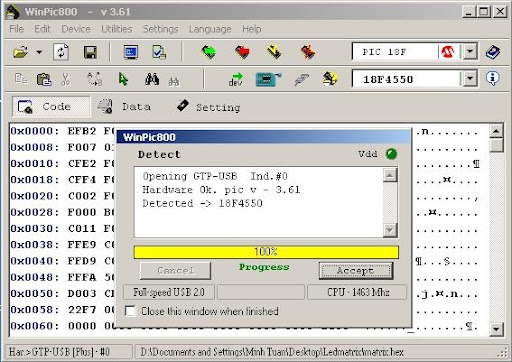512x362 pixels.
Task: Click the Read device green arrow icon
Action: pyautogui.click(x=209, y=52)
